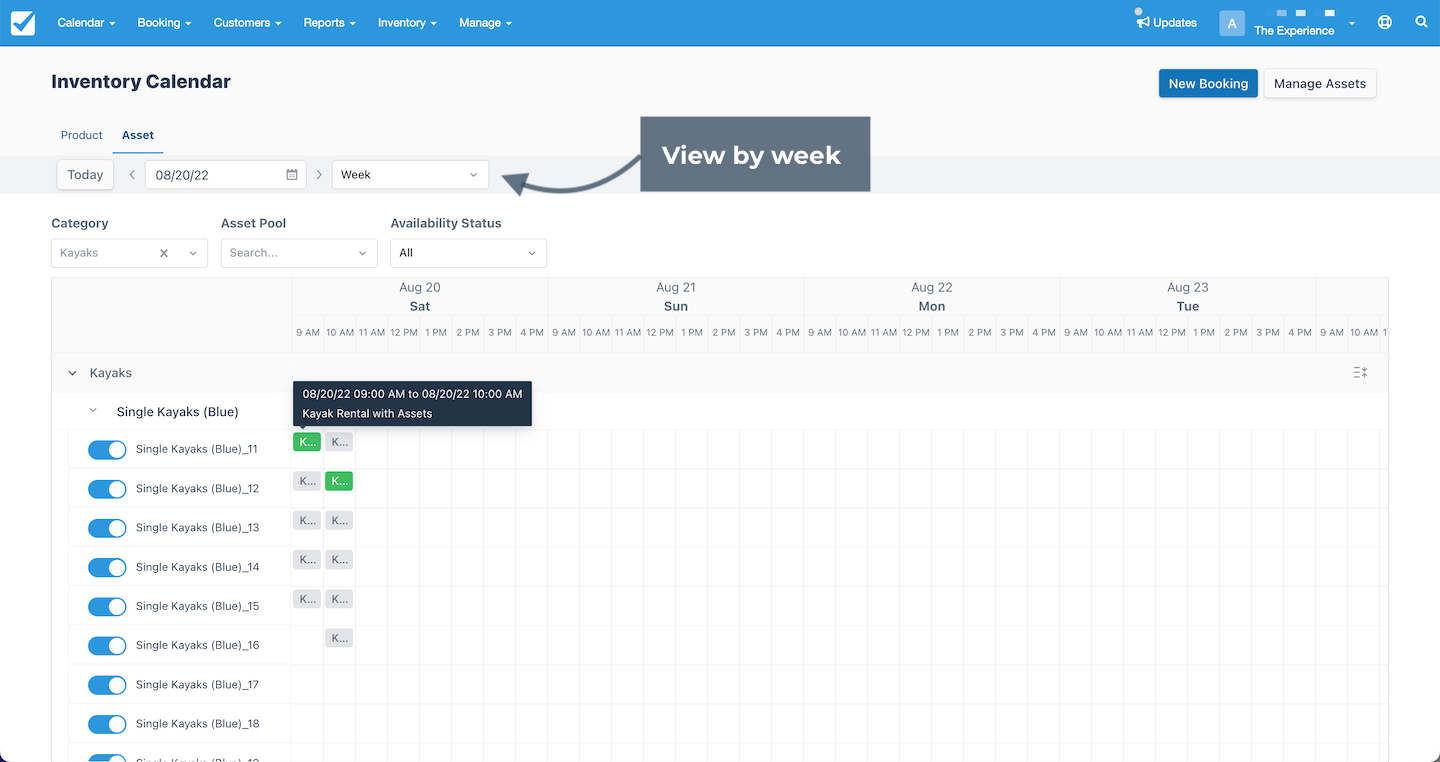Screen dimensions: 1440x762
Task: Go to previous week with left arrow
Action: (132, 174)
